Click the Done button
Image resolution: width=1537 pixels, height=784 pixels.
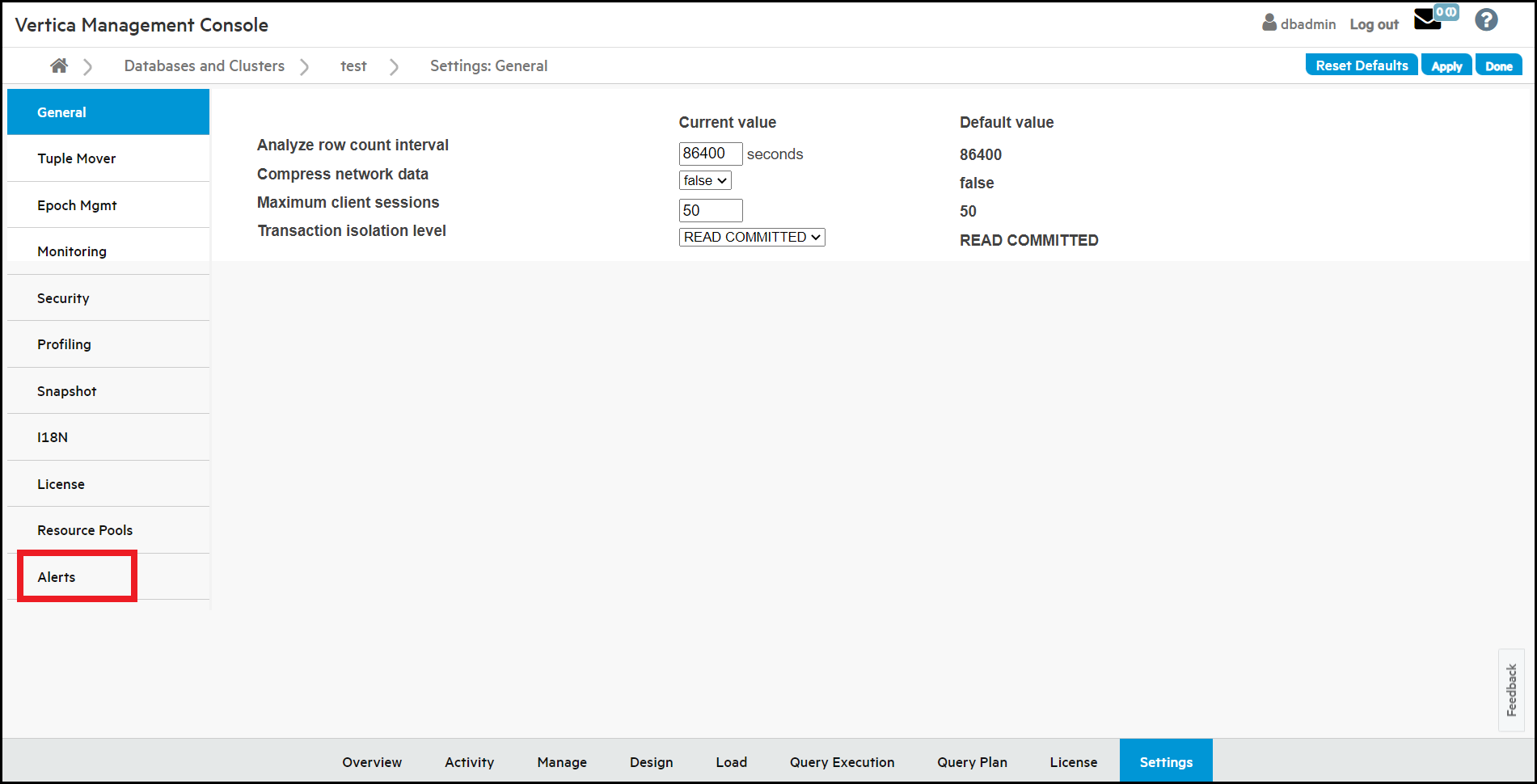pos(1498,66)
